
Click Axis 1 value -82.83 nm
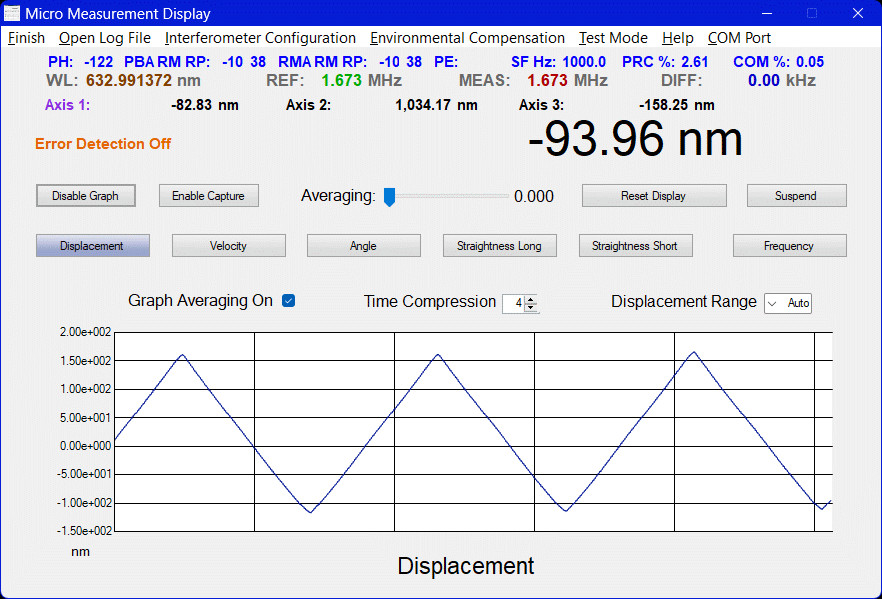point(205,105)
